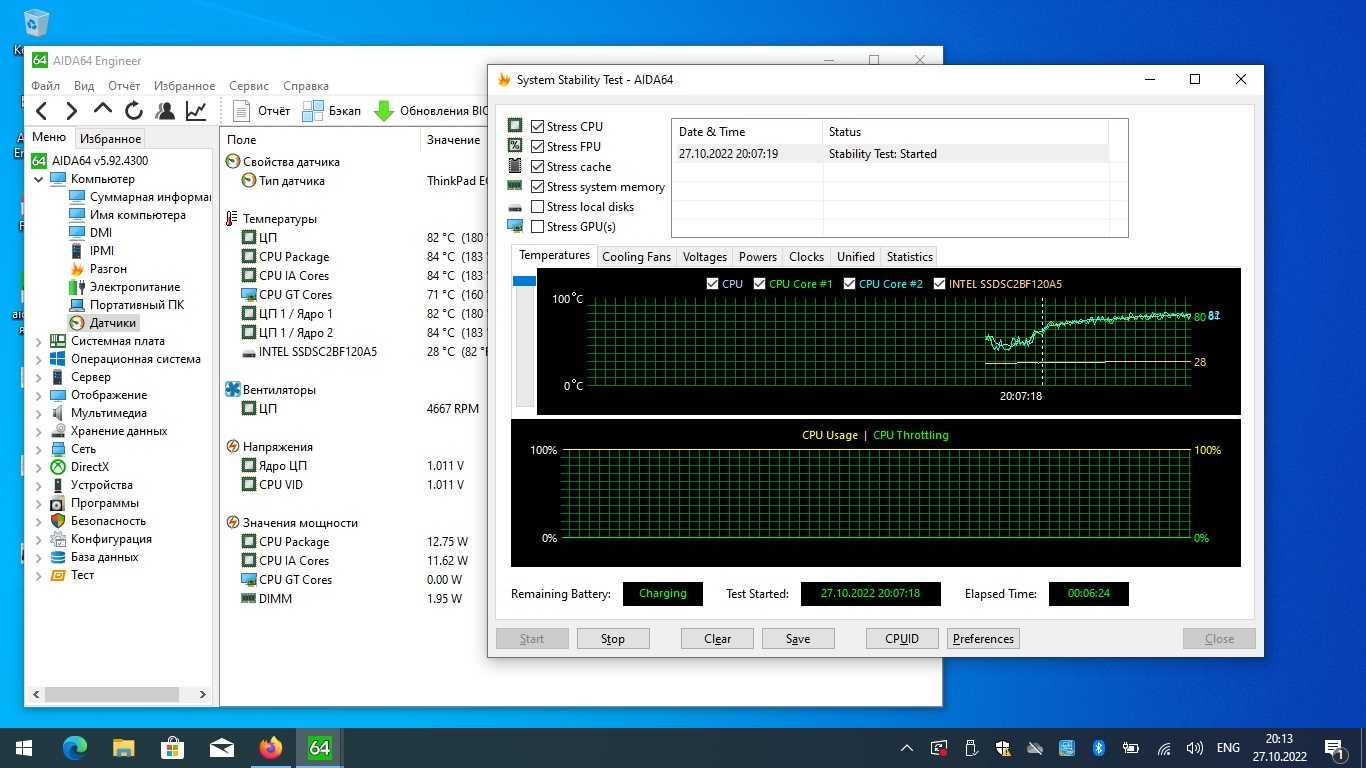Expand the Отображение tree node
Viewport: 1366px width, 768px height.
tap(39, 395)
